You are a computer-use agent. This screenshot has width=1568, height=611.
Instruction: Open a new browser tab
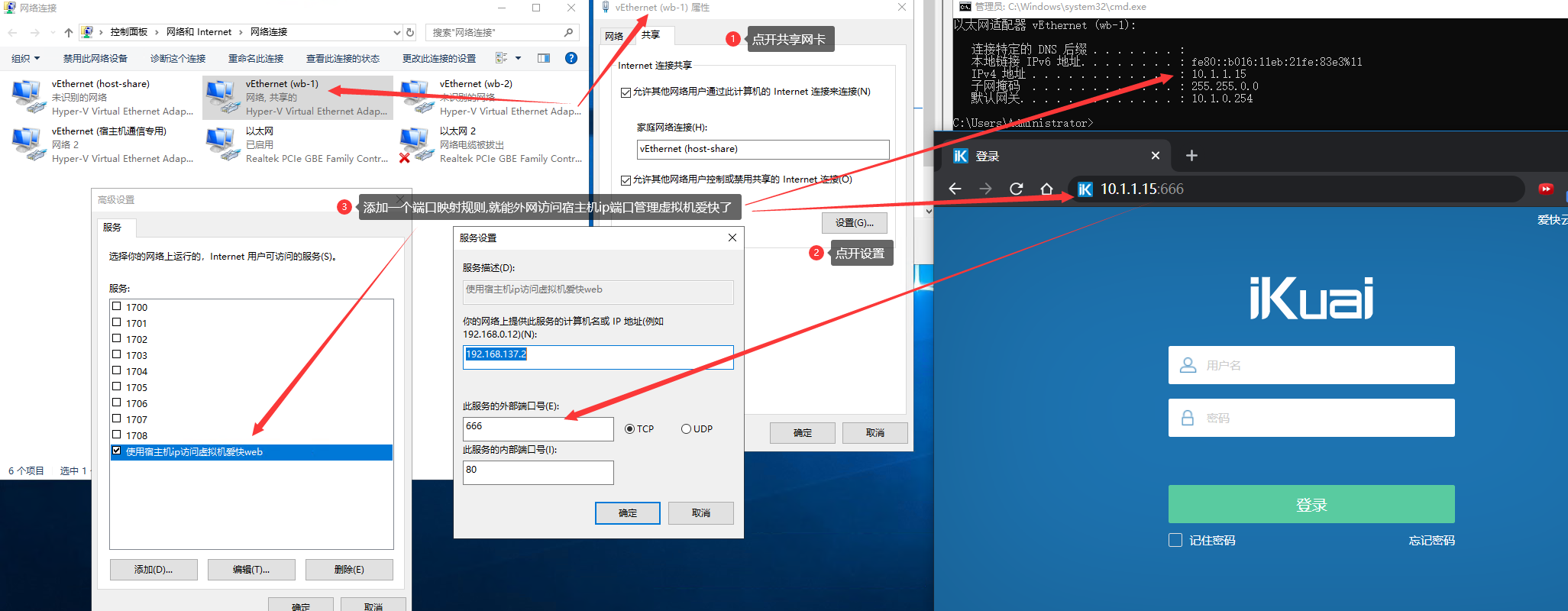(x=1191, y=156)
